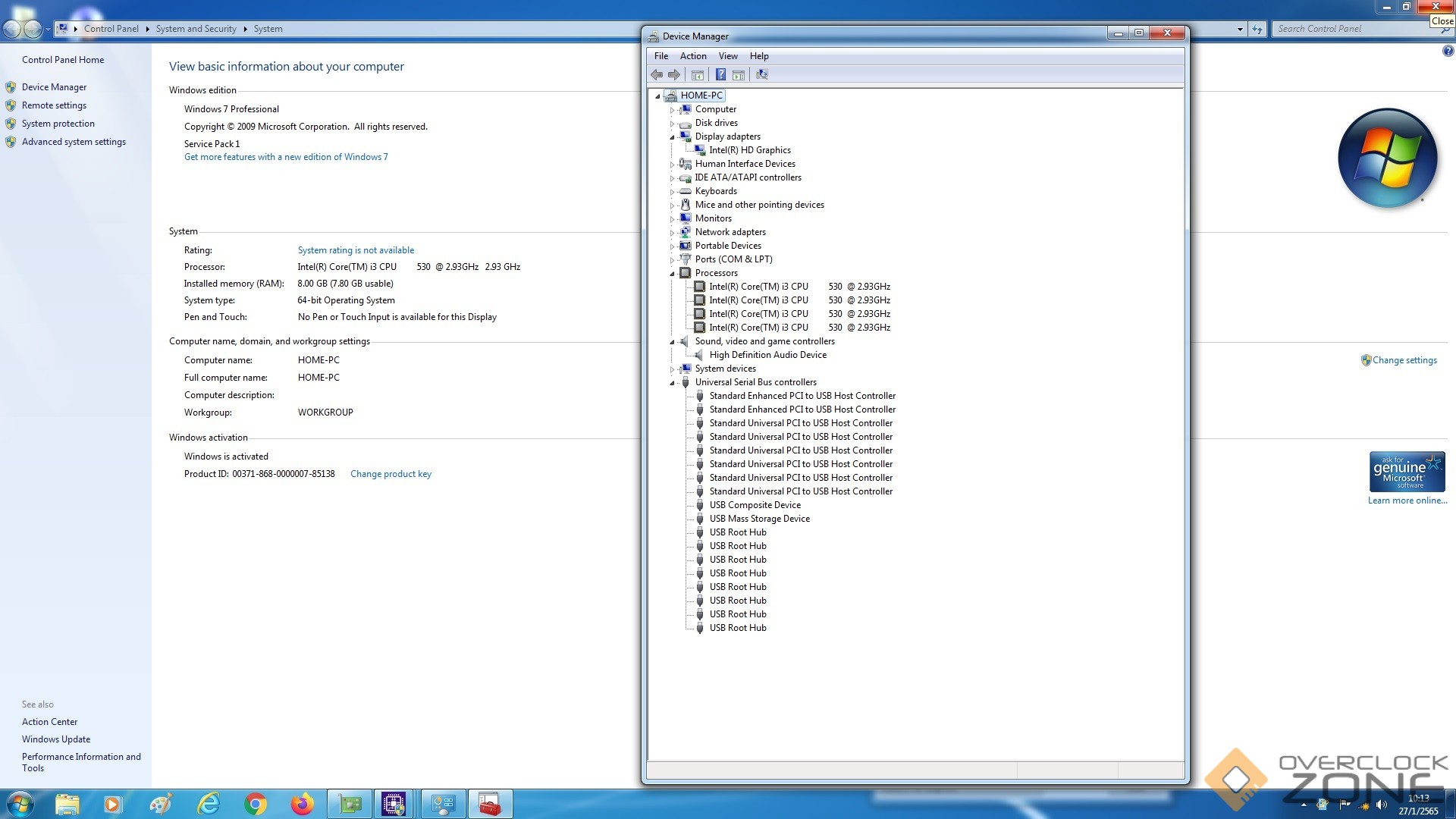Expand the Disk drives category

point(672,124)
